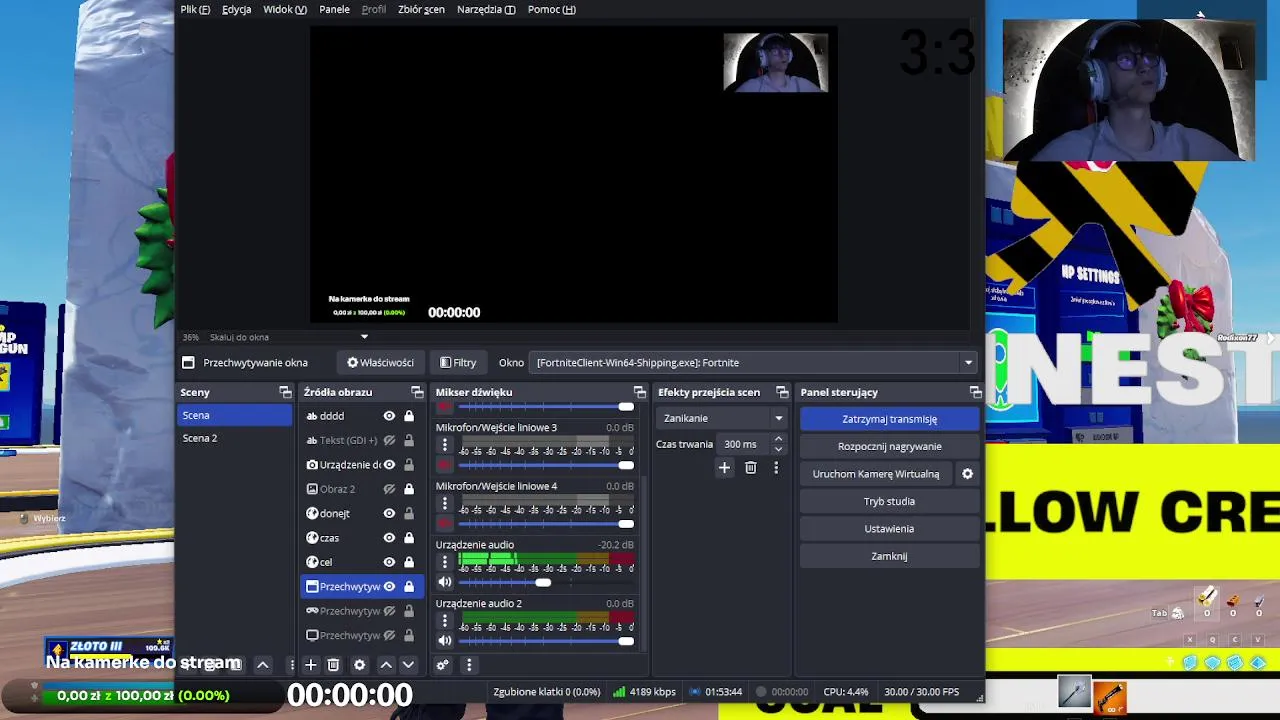Image resolution: width=1280 pixels, height=720 pixels.
Task: Move selected source up in list
Action: coord(386,665)
